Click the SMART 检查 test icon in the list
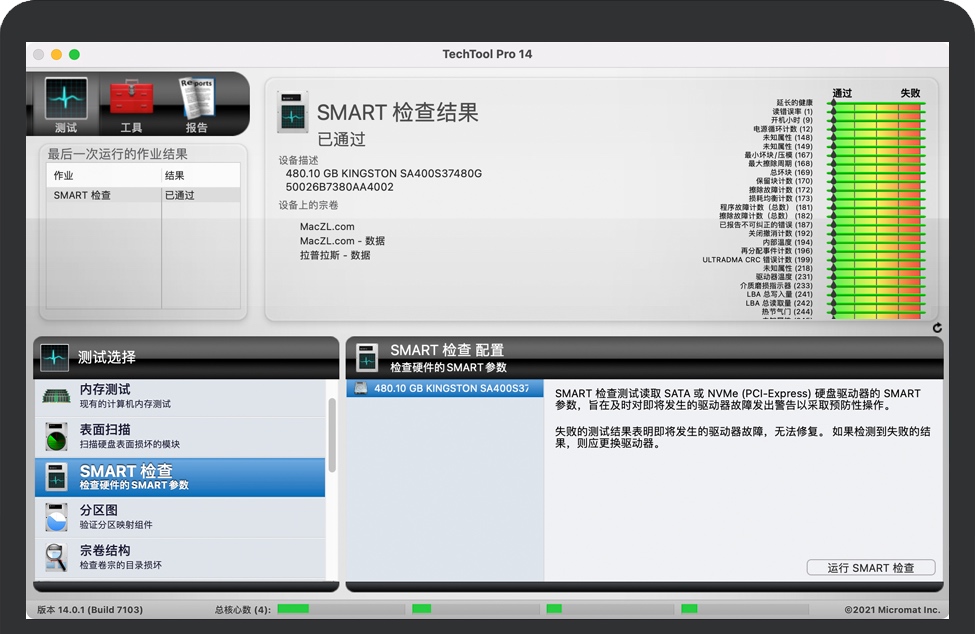This screenshot has width=975, height=634. tap(57, 474)
